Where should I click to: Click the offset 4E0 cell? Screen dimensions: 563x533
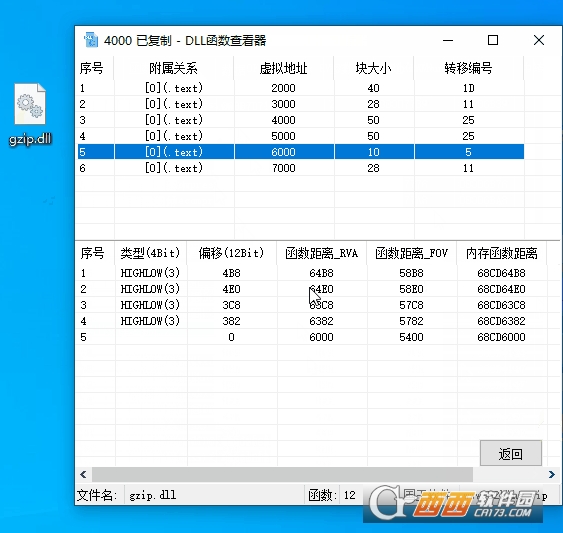click(231, 289)
